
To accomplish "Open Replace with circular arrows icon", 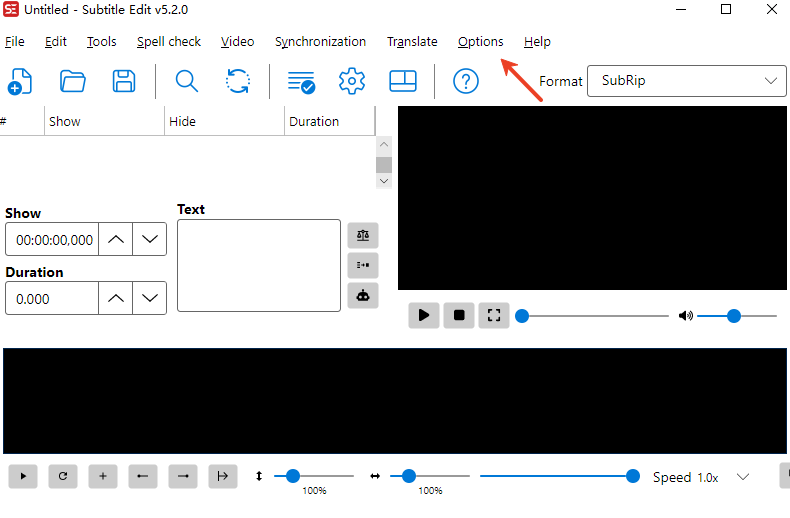I will tap(238, 81).
